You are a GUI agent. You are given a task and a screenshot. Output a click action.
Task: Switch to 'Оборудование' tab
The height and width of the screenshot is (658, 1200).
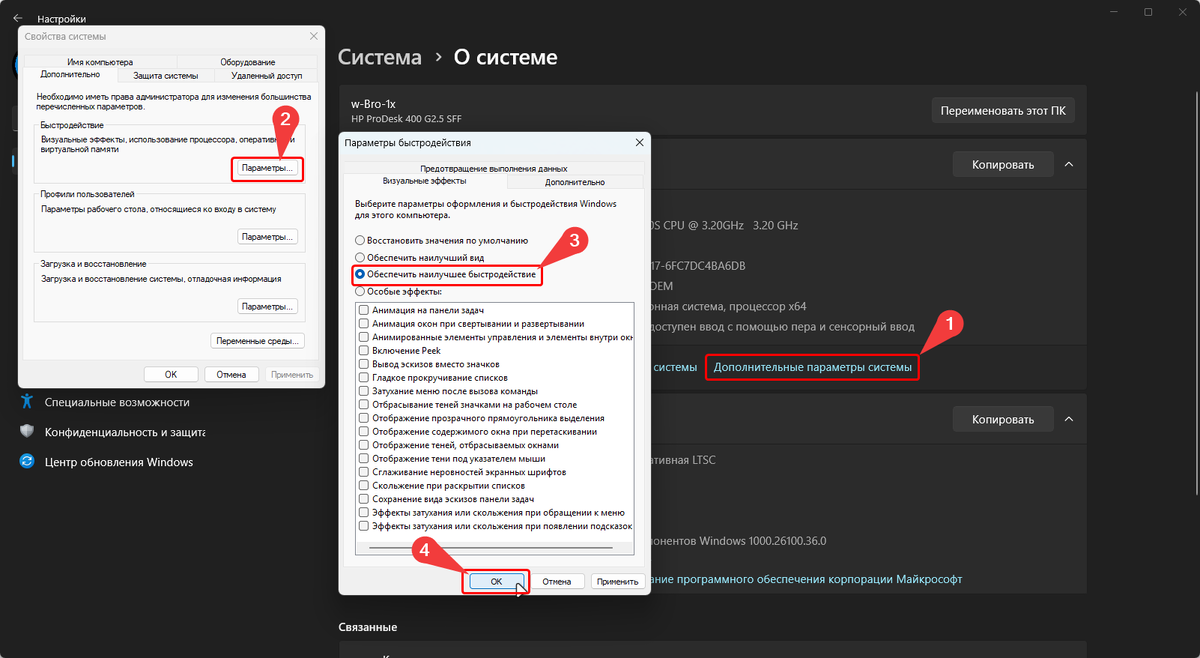(247, 62)
